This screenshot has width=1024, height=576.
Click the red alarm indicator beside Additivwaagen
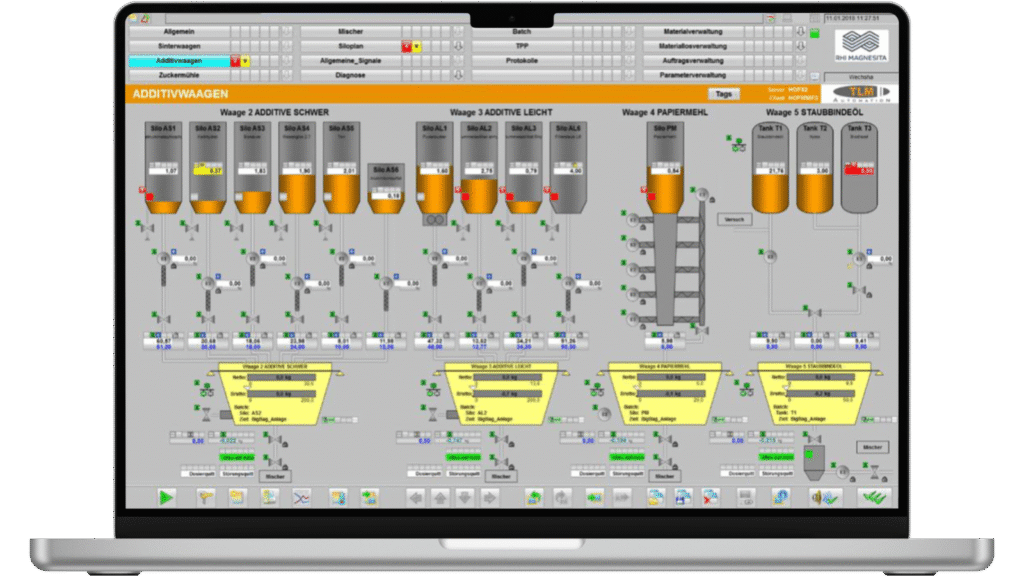pyautogui.click(x=235, y=61)
